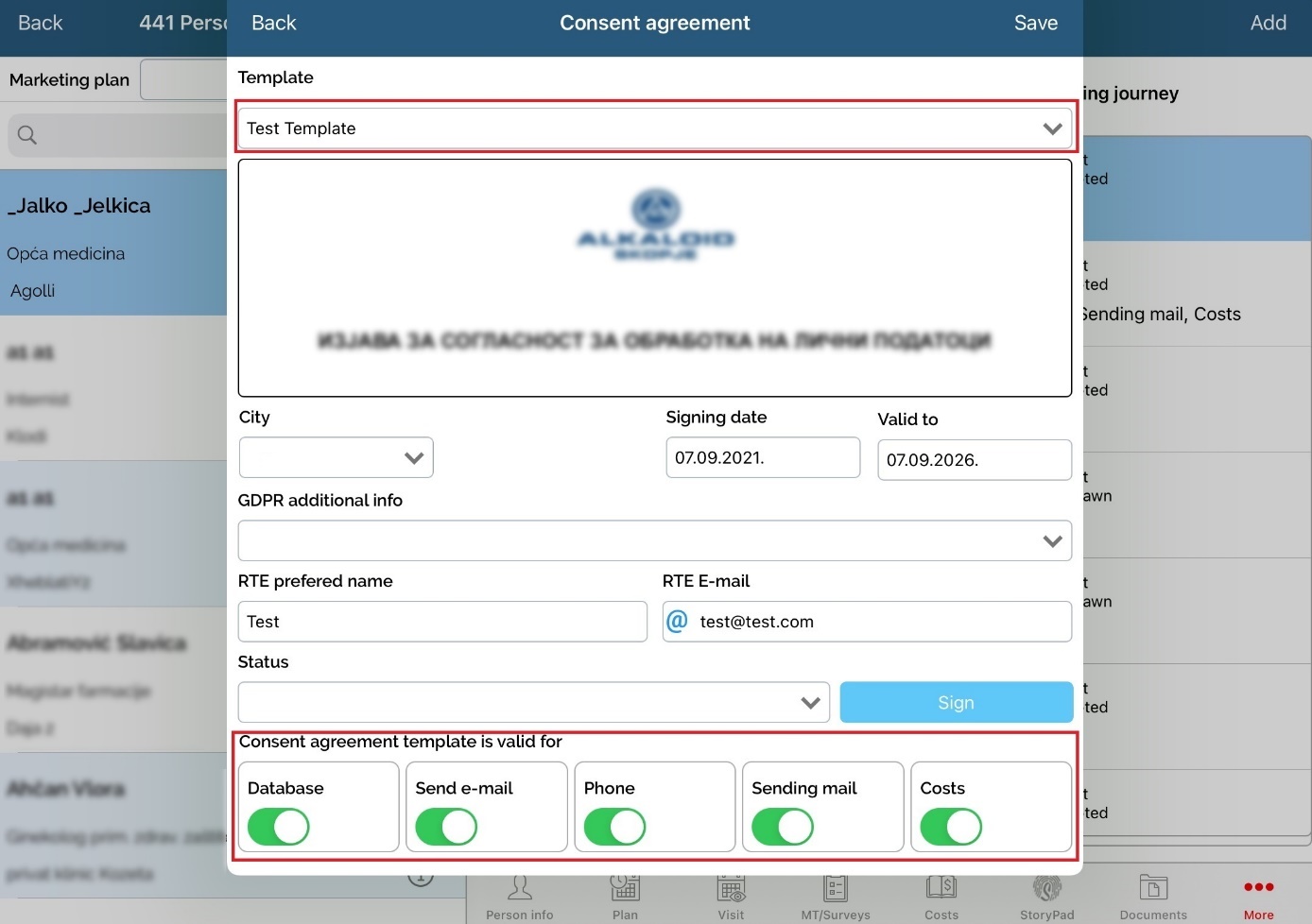The image size is (1312, 924).
Task: Click the search magnifier icon
Action: click(x=27, y=135)
